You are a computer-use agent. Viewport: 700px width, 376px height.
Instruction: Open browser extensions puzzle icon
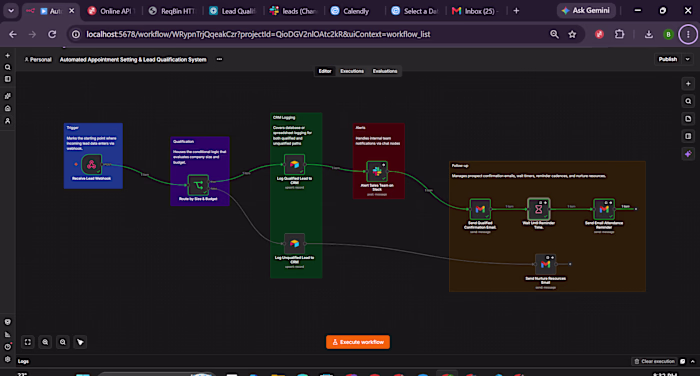(620, 34)
